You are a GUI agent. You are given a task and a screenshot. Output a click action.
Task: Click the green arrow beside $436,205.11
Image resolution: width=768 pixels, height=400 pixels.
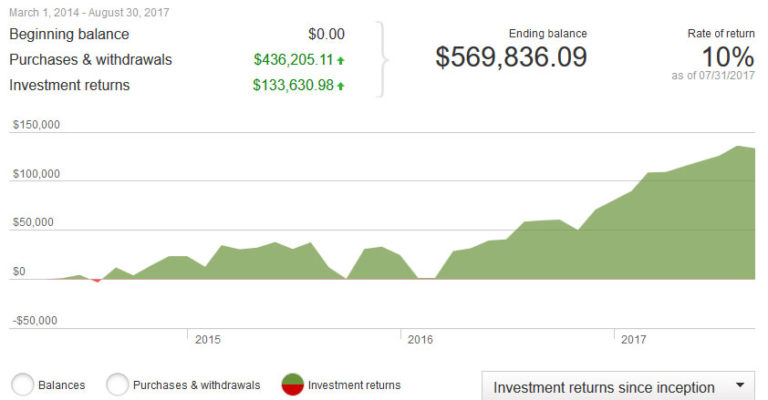point(341,60)
